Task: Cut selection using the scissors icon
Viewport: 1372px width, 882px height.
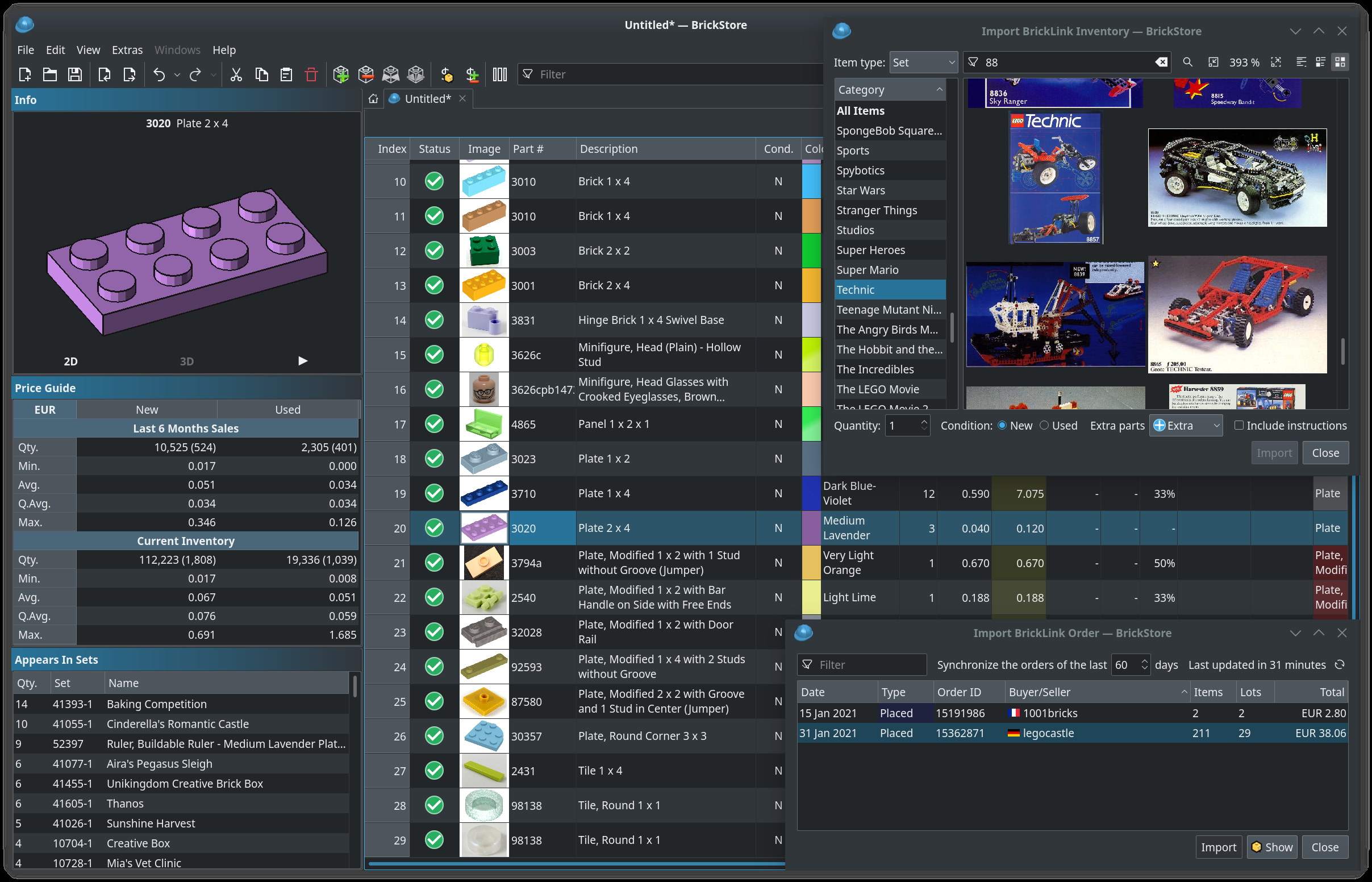Action: (236, 74)
